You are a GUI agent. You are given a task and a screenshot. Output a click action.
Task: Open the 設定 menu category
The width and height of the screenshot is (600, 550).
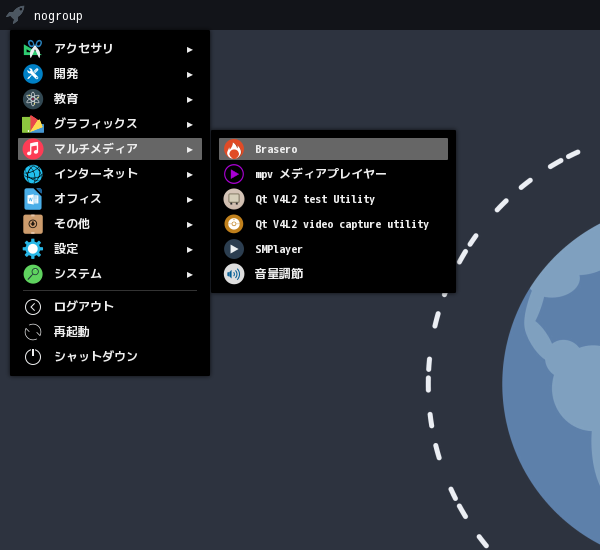[x=110, y=249]
